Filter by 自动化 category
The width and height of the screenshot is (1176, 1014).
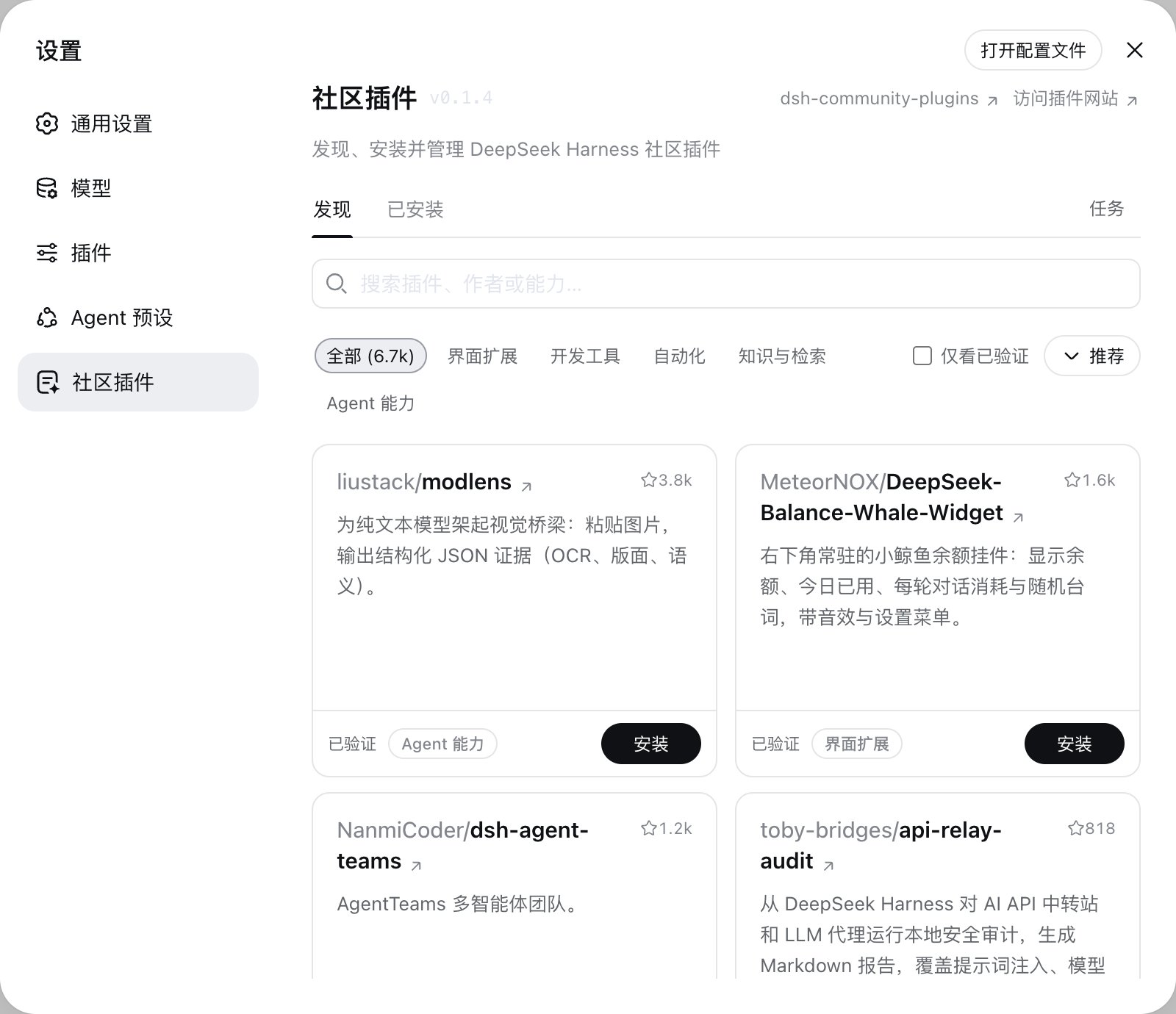click(x=679, y=356)
